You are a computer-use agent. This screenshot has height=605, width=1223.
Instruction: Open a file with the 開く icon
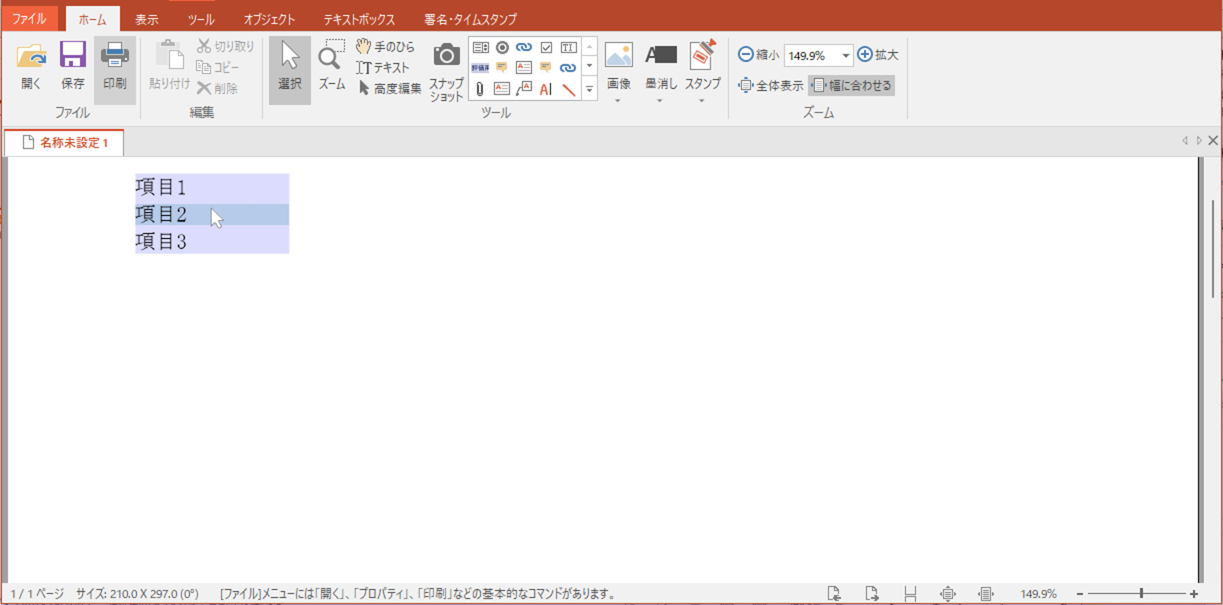32,67
